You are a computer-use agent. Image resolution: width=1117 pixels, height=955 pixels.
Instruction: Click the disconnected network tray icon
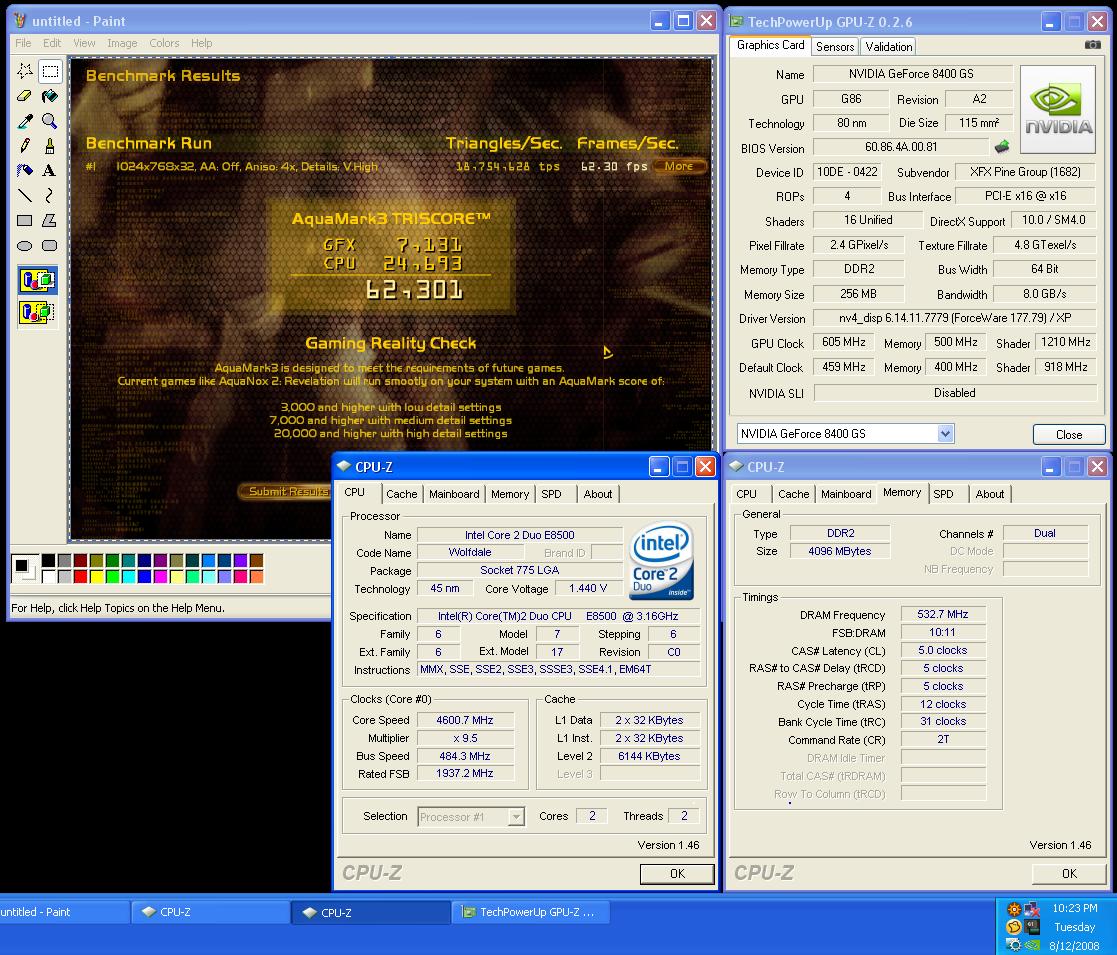pos(1032,909)
